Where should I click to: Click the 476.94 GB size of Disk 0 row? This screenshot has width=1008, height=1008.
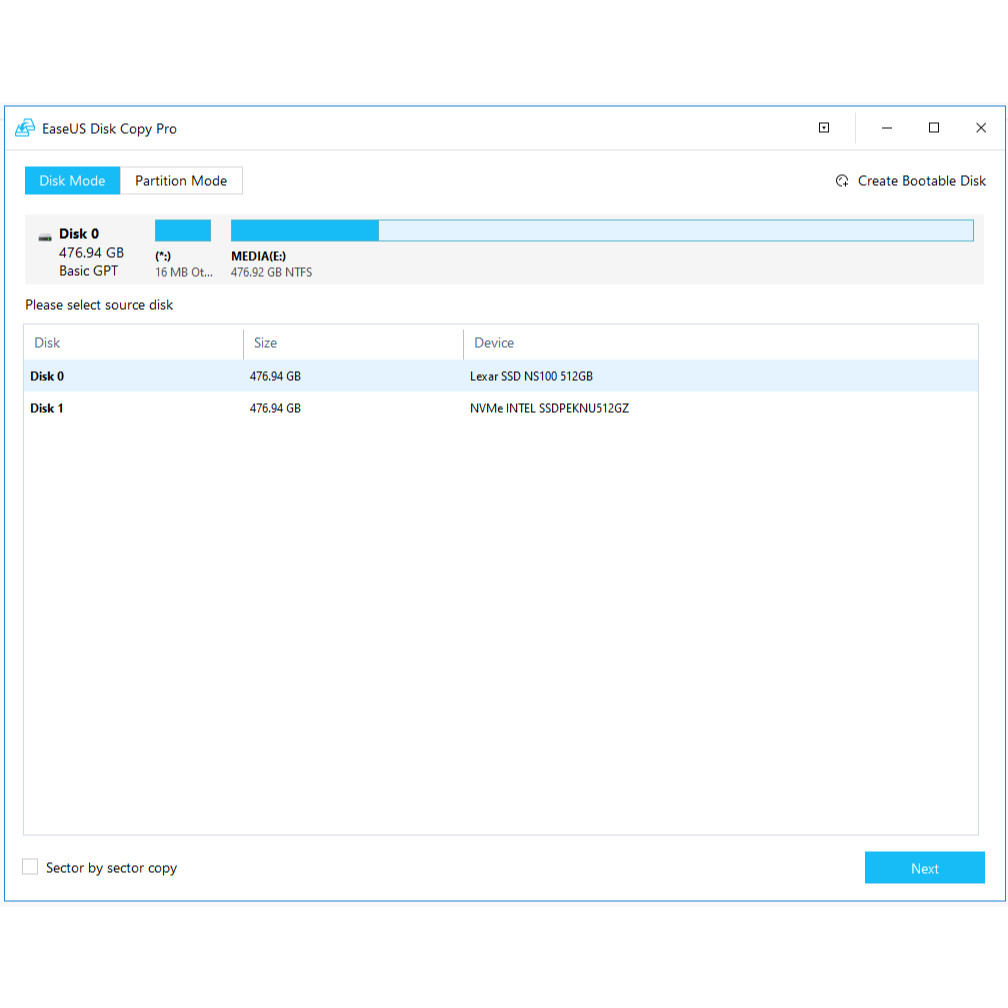pyautogui.click(x=275, y=376)
